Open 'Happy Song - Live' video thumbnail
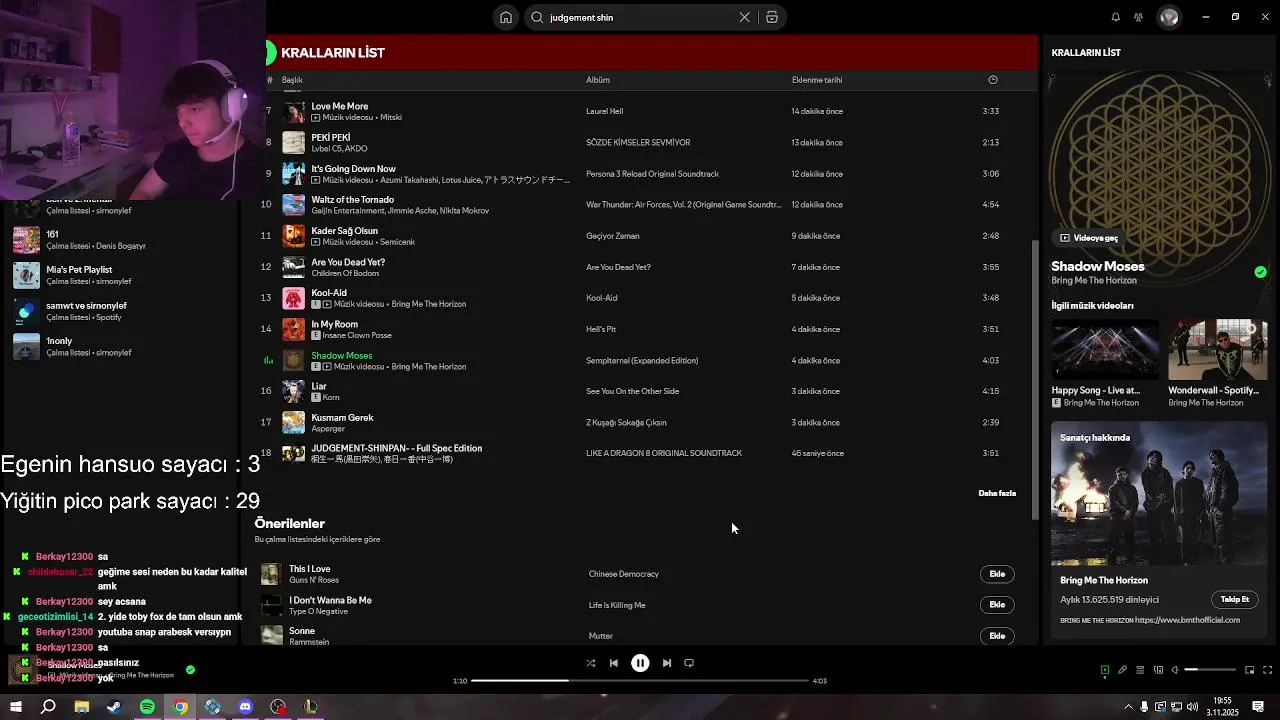This screenshot has height=720, width=1280. (x=1105, y=350)
